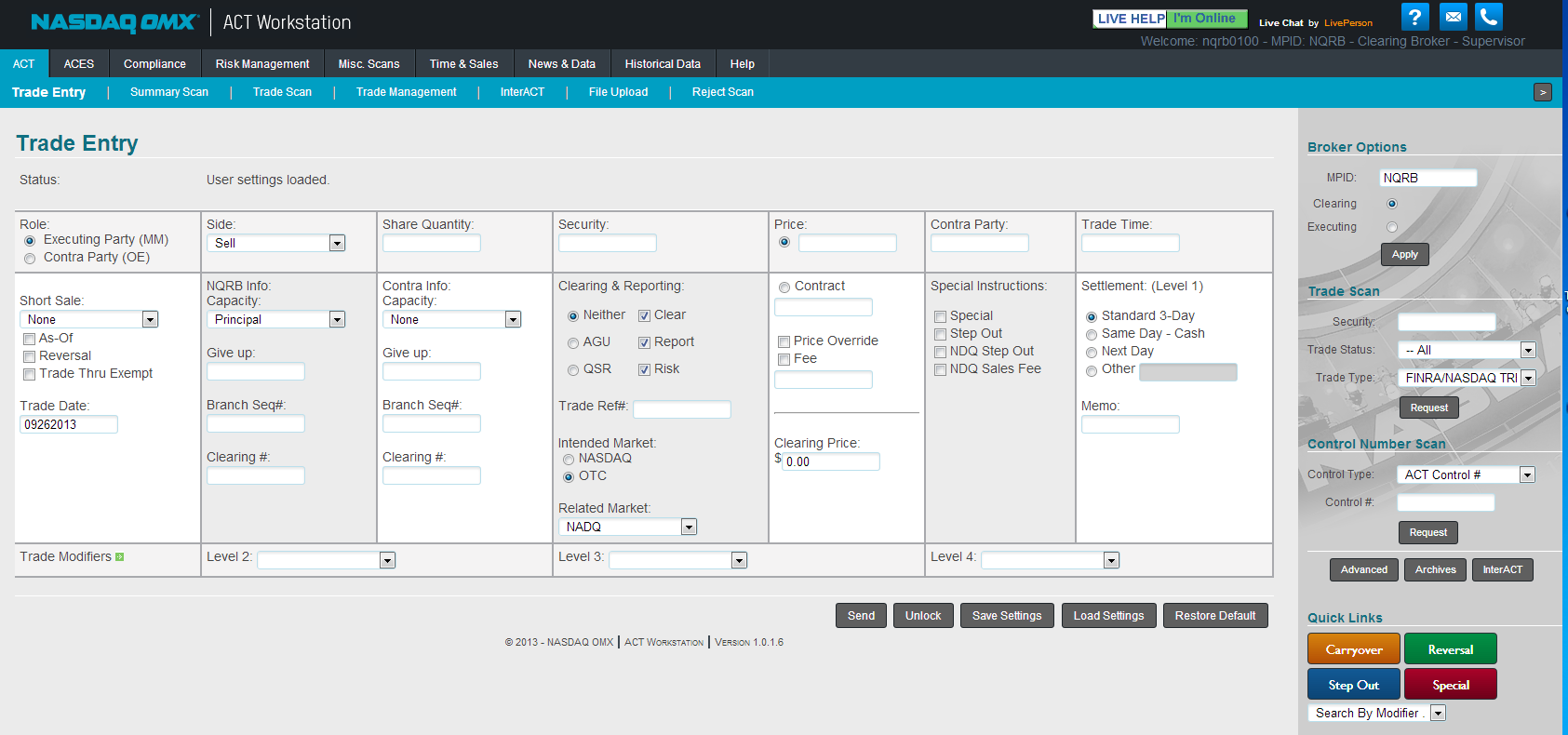Switch to the ACES tab
The height and width of the screenshot is (735, 1568).
click(x=79, y=64)
